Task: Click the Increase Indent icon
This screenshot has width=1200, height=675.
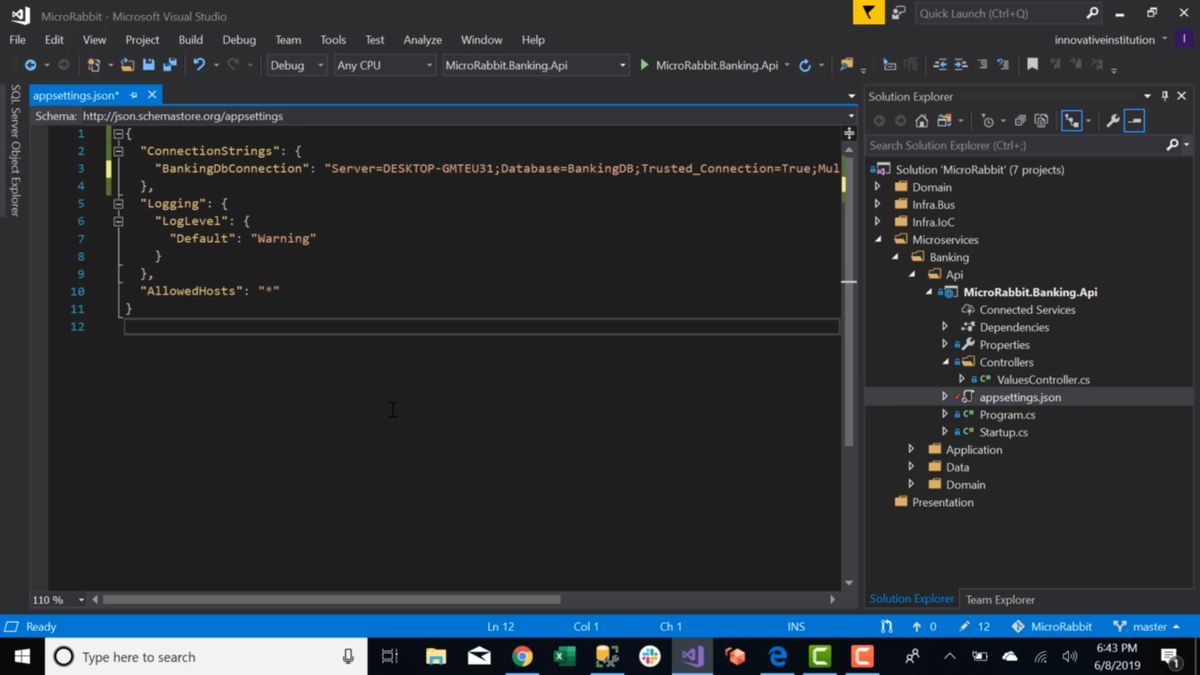Action: point(961,65)
